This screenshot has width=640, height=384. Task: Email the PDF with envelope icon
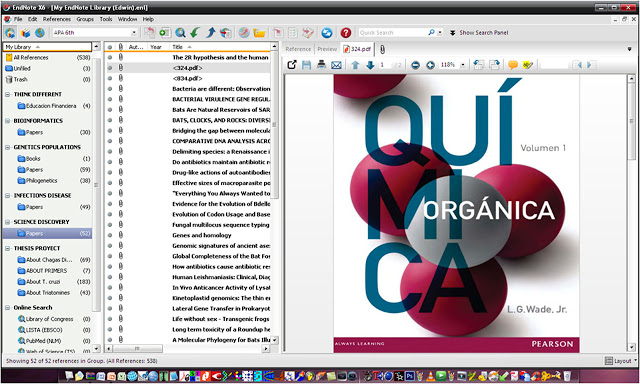[336, 65]
